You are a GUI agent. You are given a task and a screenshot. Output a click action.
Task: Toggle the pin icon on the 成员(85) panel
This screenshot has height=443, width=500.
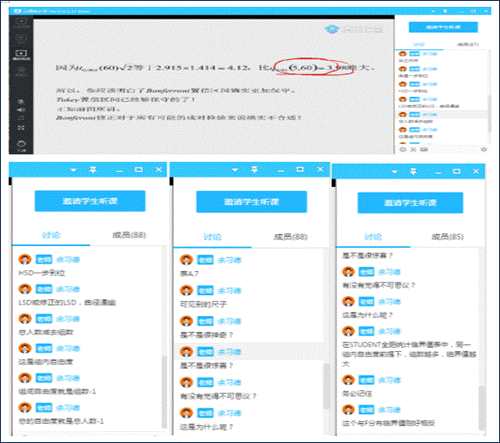point(413,172)
